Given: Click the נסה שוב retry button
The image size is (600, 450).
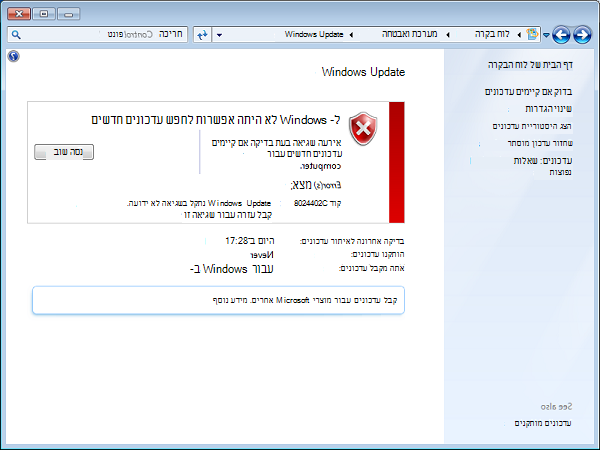Looking at the screenshot, I should pos(64,152).
